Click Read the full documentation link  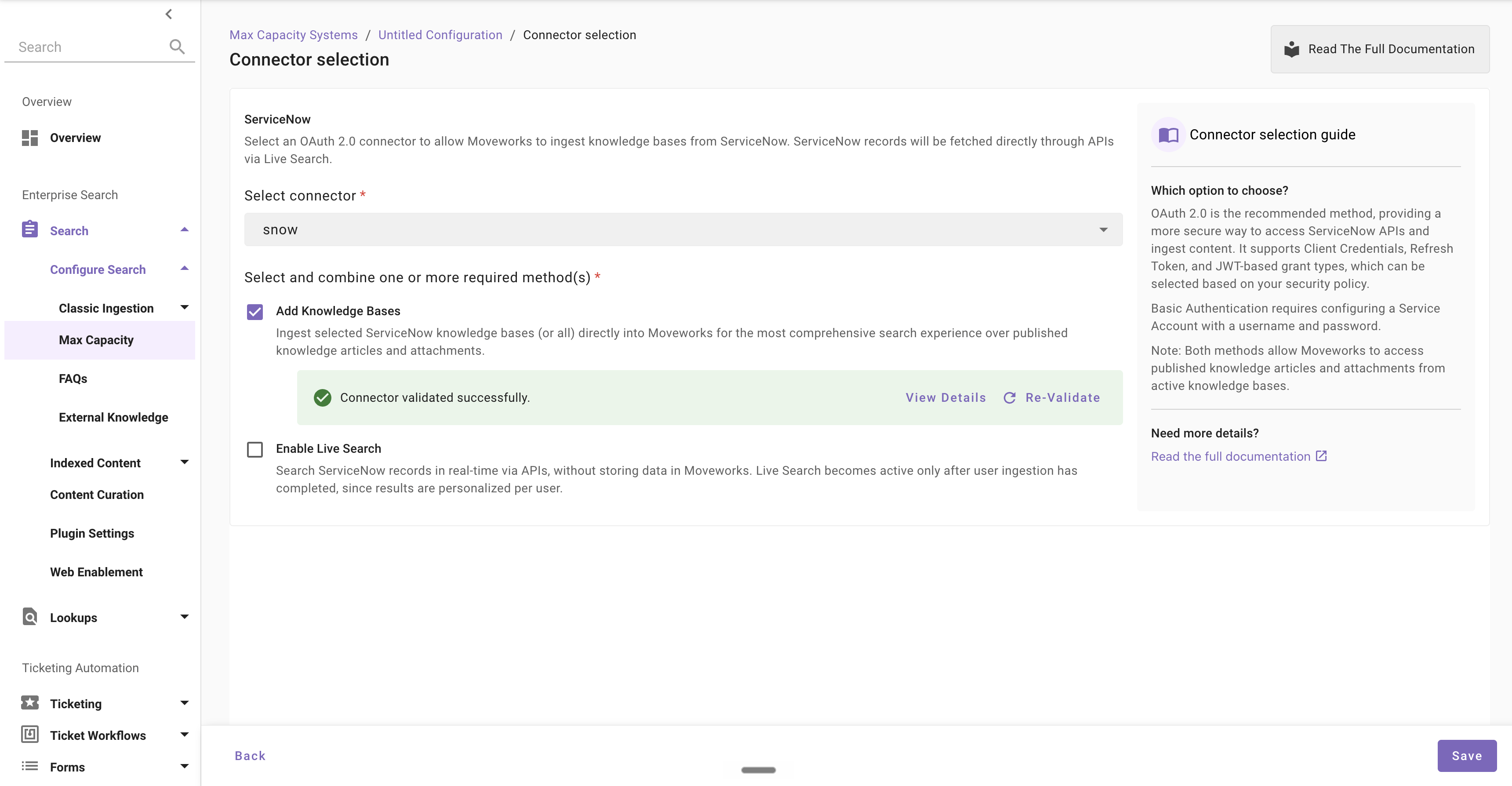[x=1230, y=456]
